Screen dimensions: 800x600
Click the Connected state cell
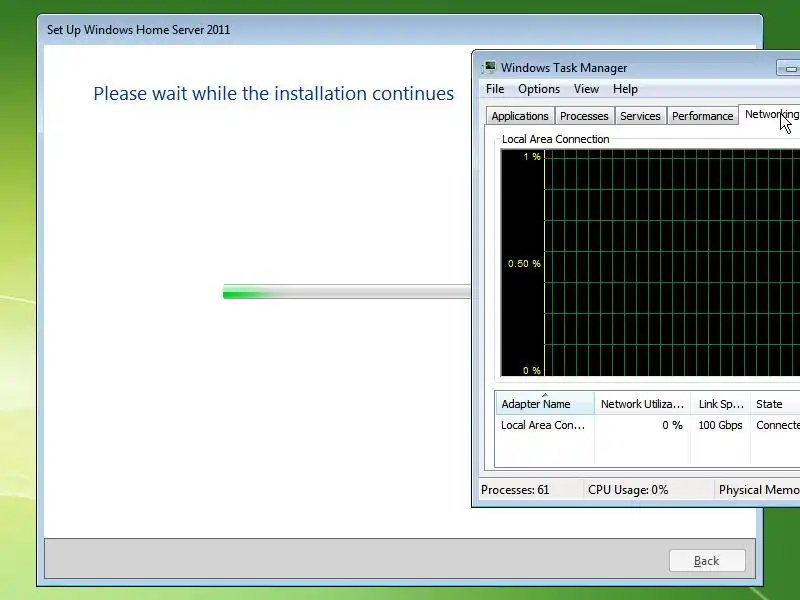click(x=778, y=425)
